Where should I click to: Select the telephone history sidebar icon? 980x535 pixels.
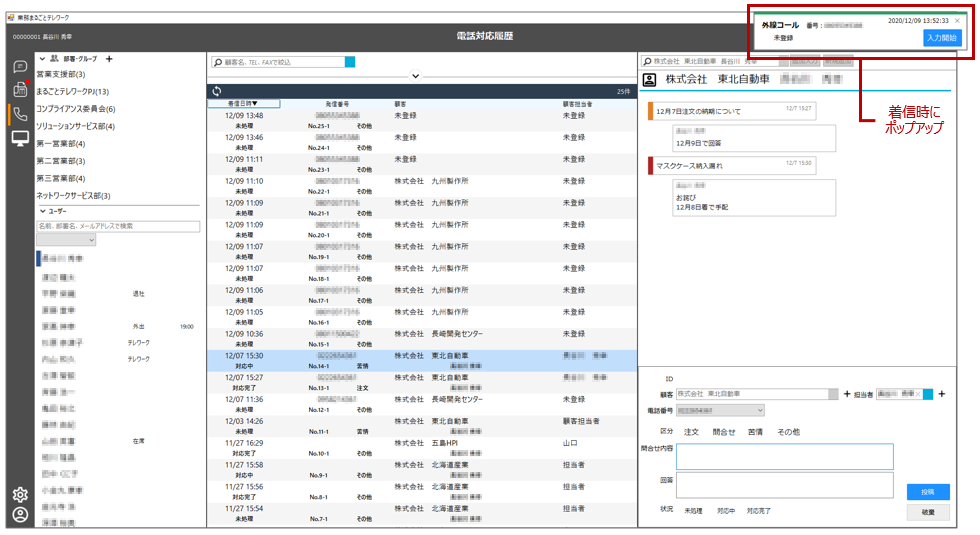19,114
